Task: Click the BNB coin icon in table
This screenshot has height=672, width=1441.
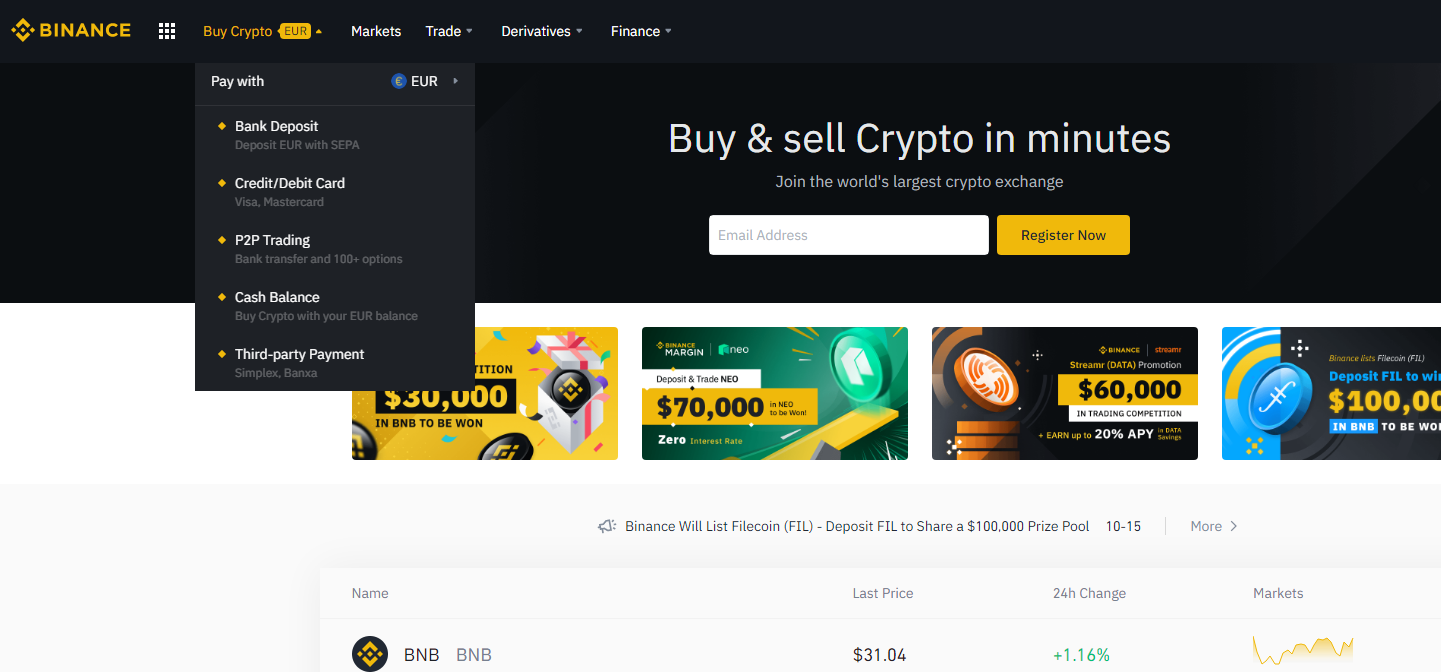Action: (x=370, y=655)
